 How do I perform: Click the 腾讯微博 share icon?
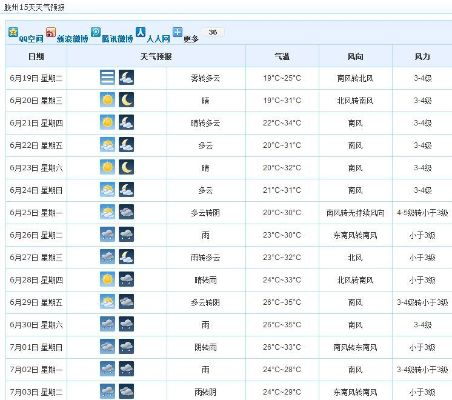96,32
